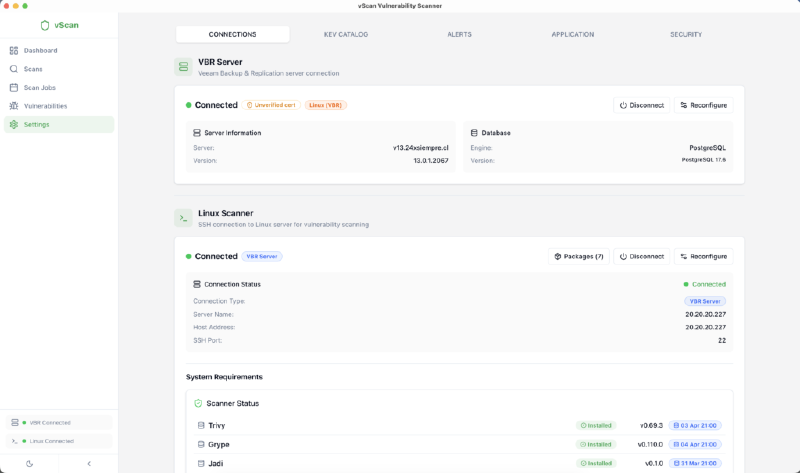
Task: Reconfigure the Linux Scanner connection
Action: click(704, 256)
